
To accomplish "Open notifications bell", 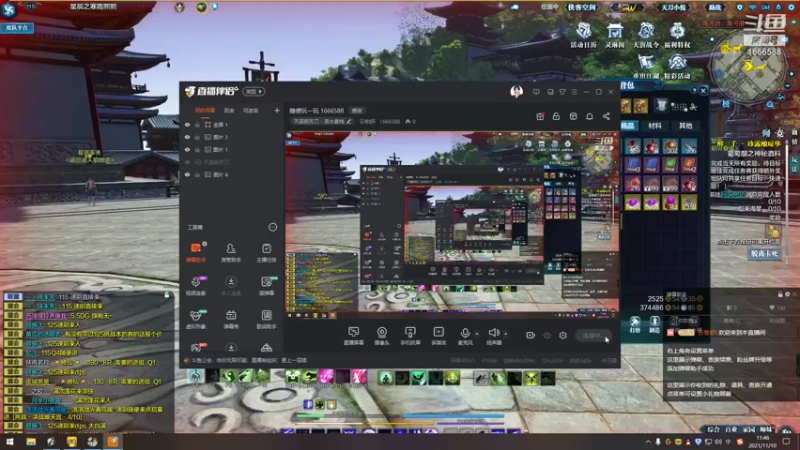I will tap(590, 116).
